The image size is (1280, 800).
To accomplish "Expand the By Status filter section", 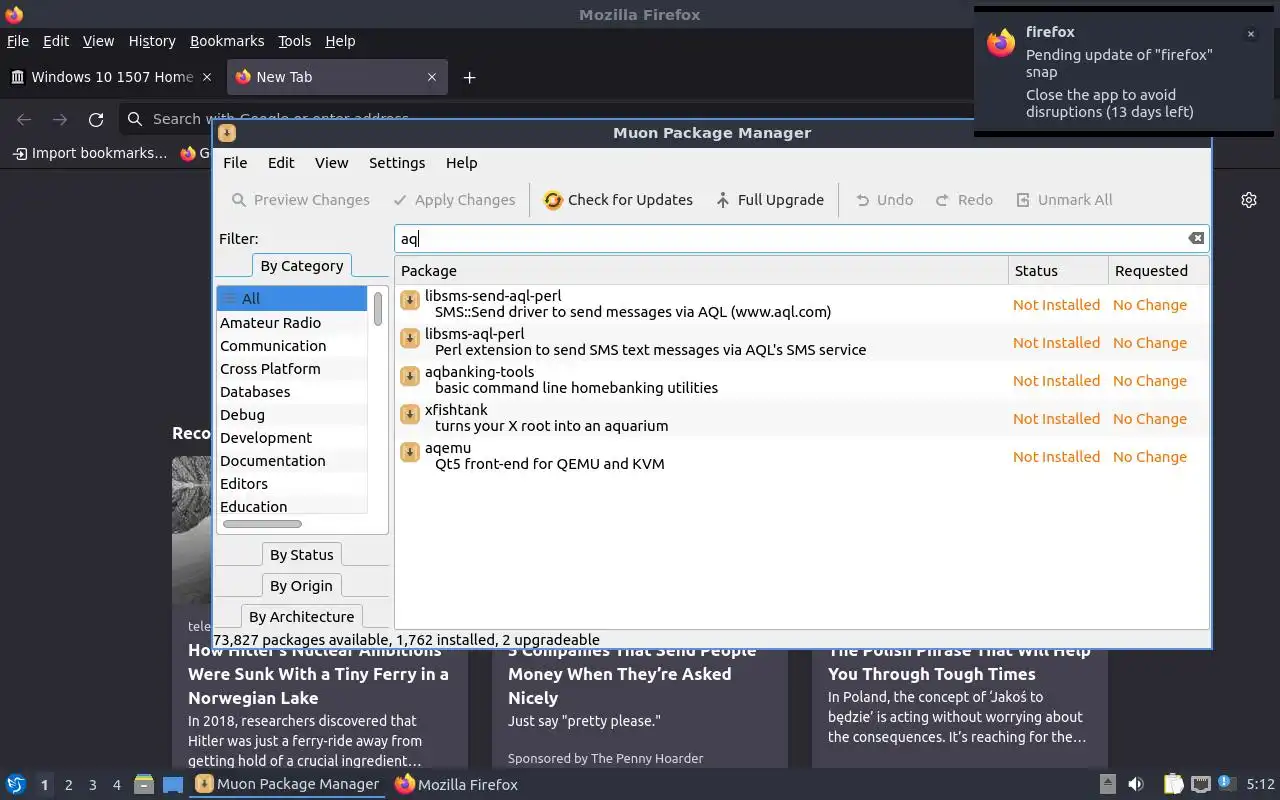I will click(301, 555).
